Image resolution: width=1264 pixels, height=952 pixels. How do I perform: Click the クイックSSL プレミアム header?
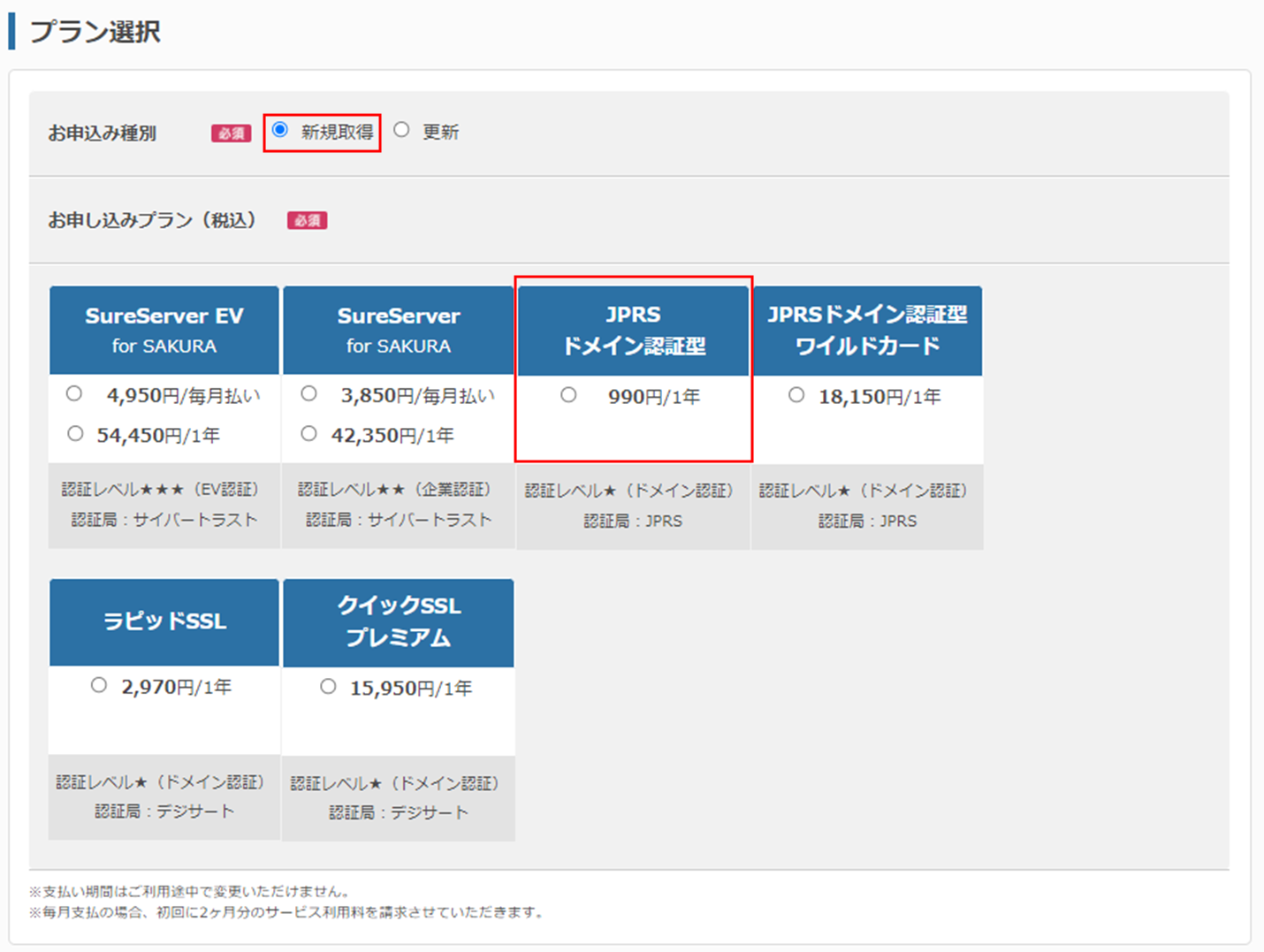[x=398, y=621]
